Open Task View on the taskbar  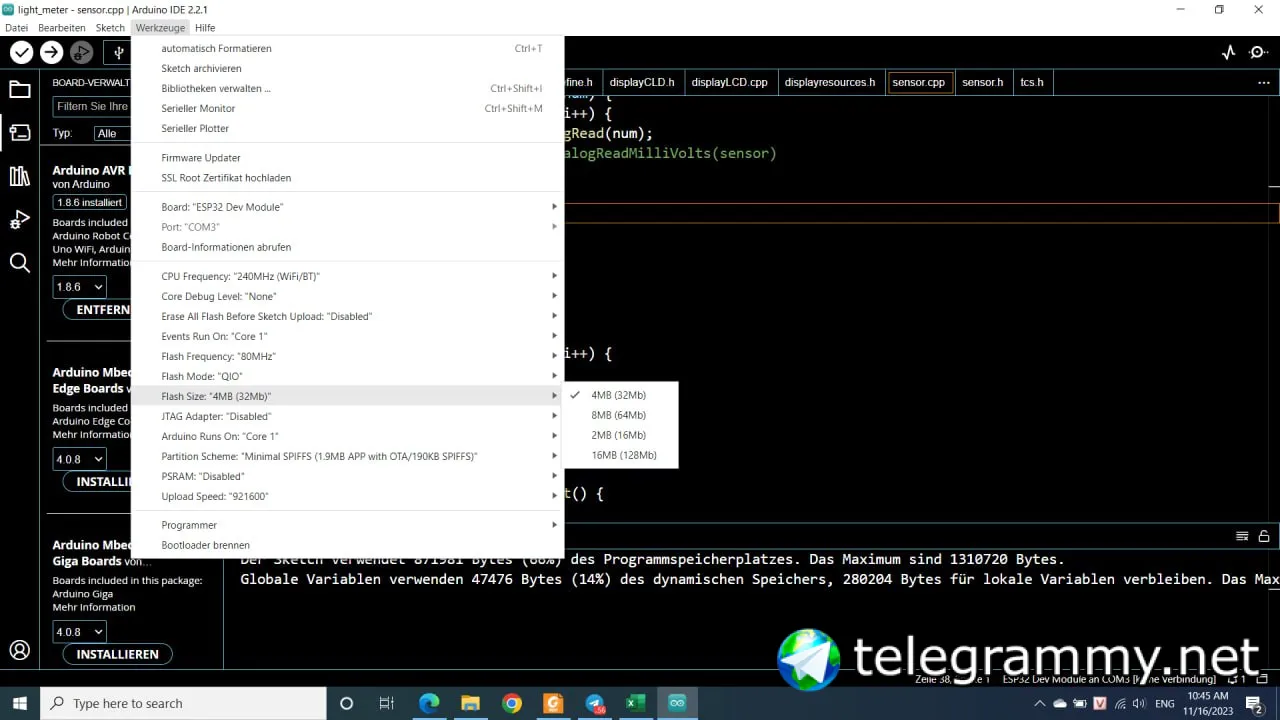(387, 703)
